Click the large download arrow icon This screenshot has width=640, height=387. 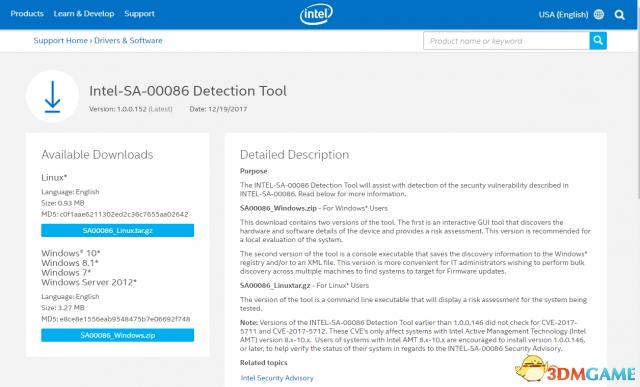click(52, 97)
